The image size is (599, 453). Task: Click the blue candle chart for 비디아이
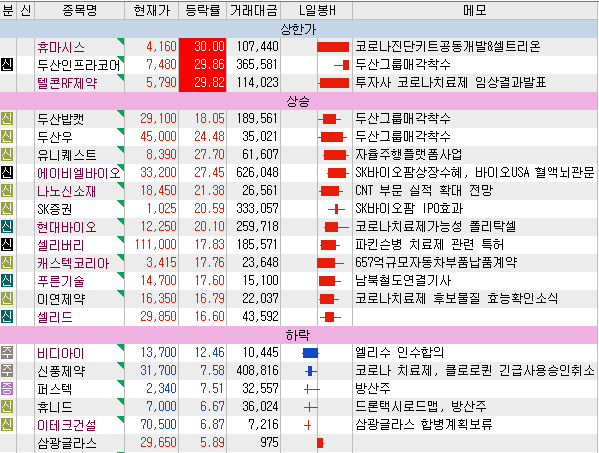(x=310, y=353)
